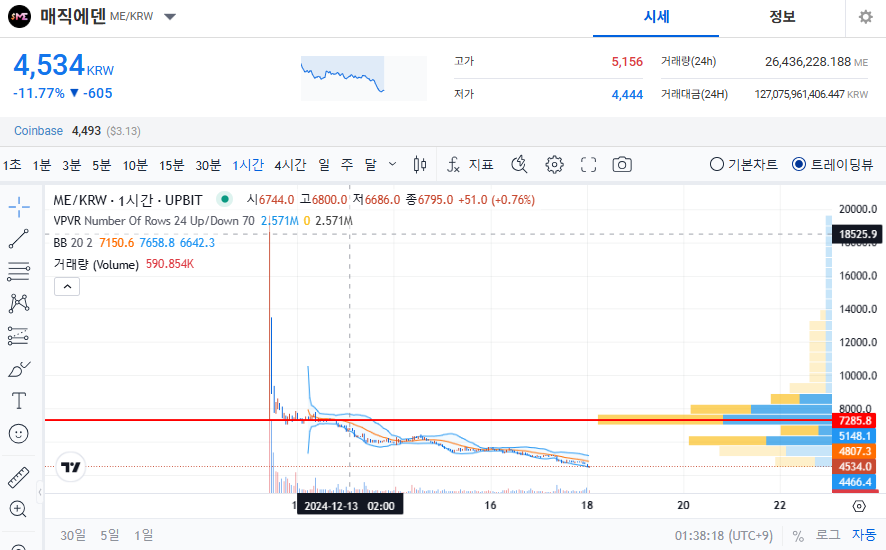Open the Coinbase price link
The height and width of the screenshot is (550, 886).
[38, 131]
